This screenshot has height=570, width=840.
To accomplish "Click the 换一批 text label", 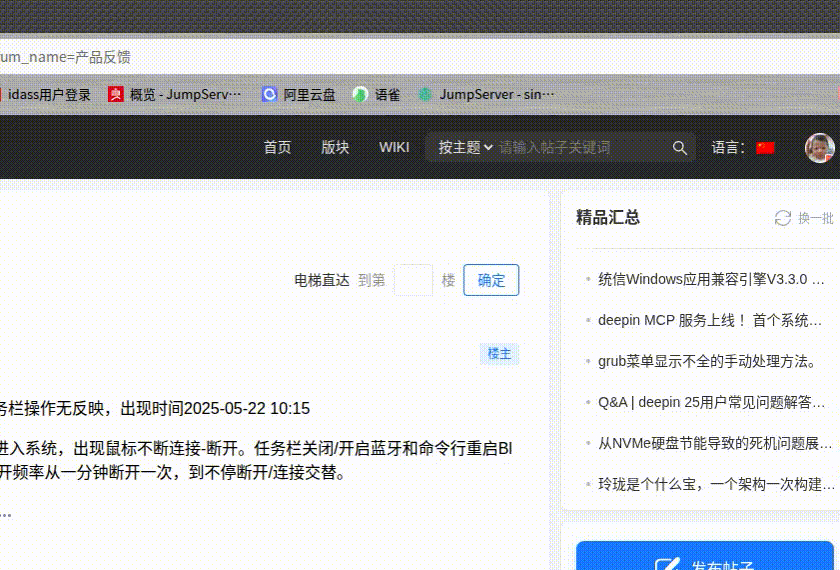I will coord(816,218).
